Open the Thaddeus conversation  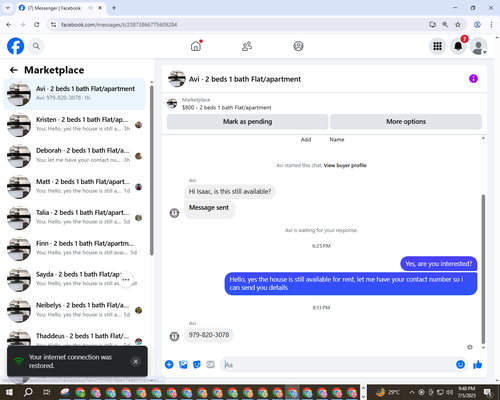click(74, 338)
